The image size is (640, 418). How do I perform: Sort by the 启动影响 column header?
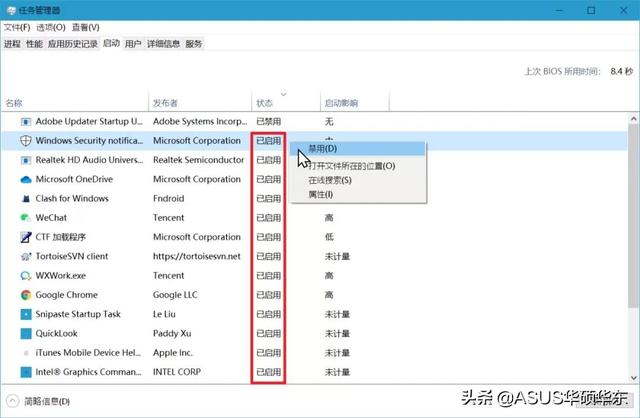coord(355,103)
